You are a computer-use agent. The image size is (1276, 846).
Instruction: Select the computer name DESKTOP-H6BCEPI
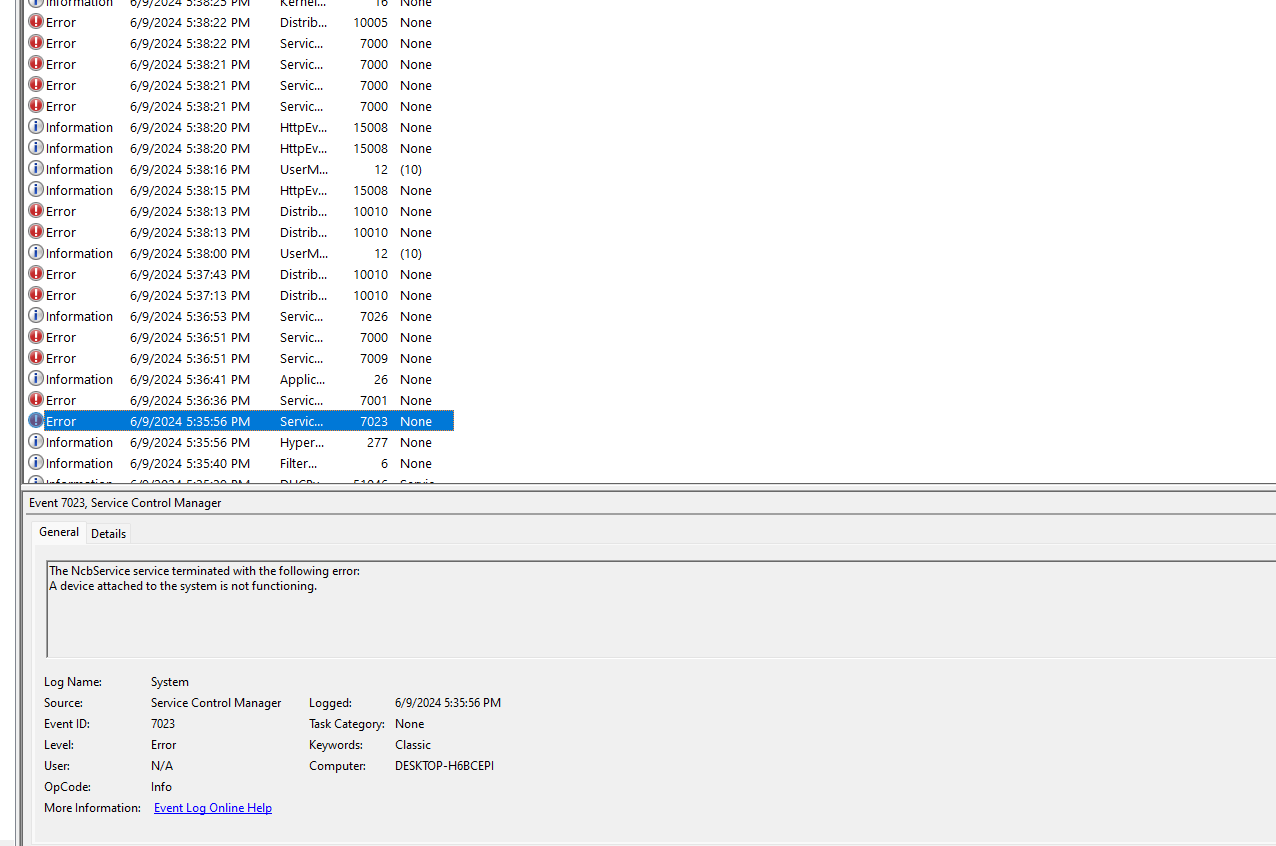click(x=444, y=766)
